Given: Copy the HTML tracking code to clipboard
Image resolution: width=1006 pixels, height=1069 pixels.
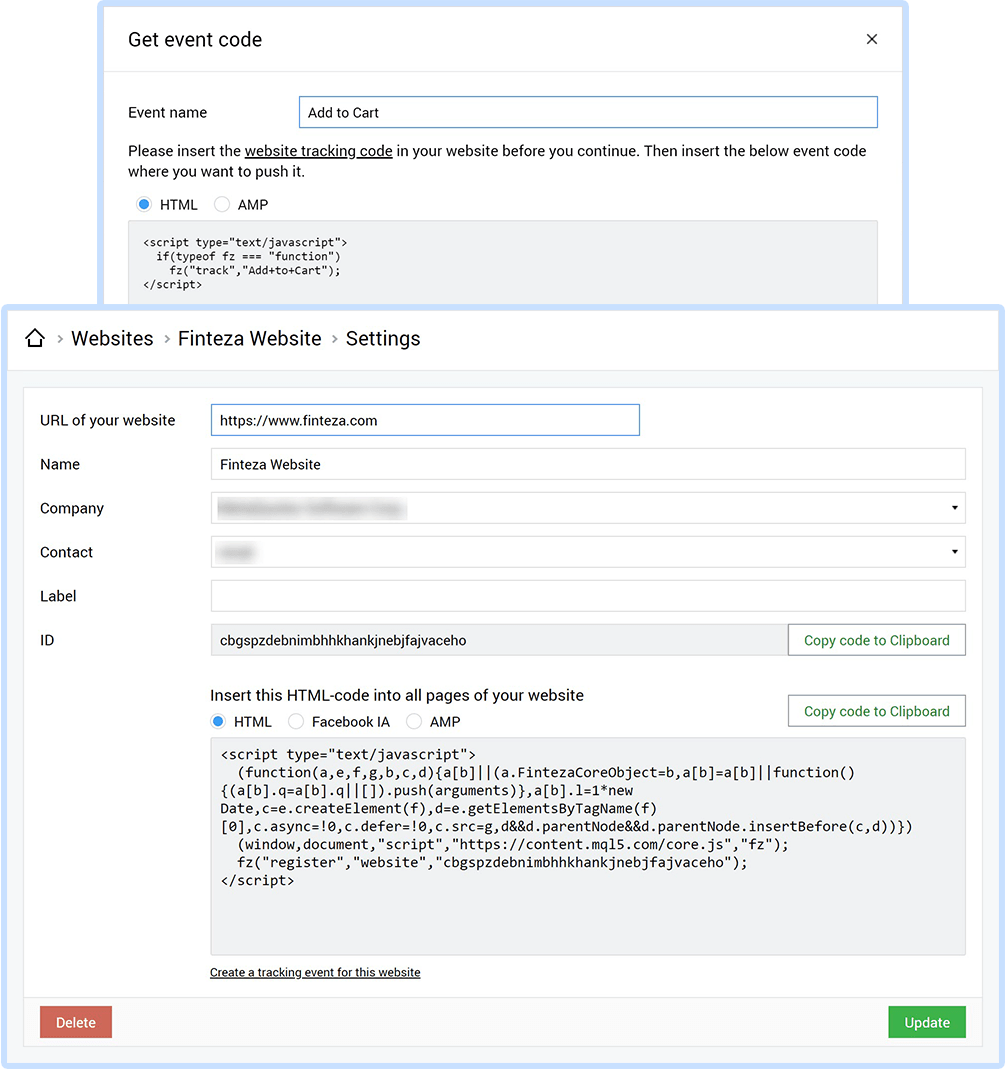Looking at the screenshot, I should point(877,711).
